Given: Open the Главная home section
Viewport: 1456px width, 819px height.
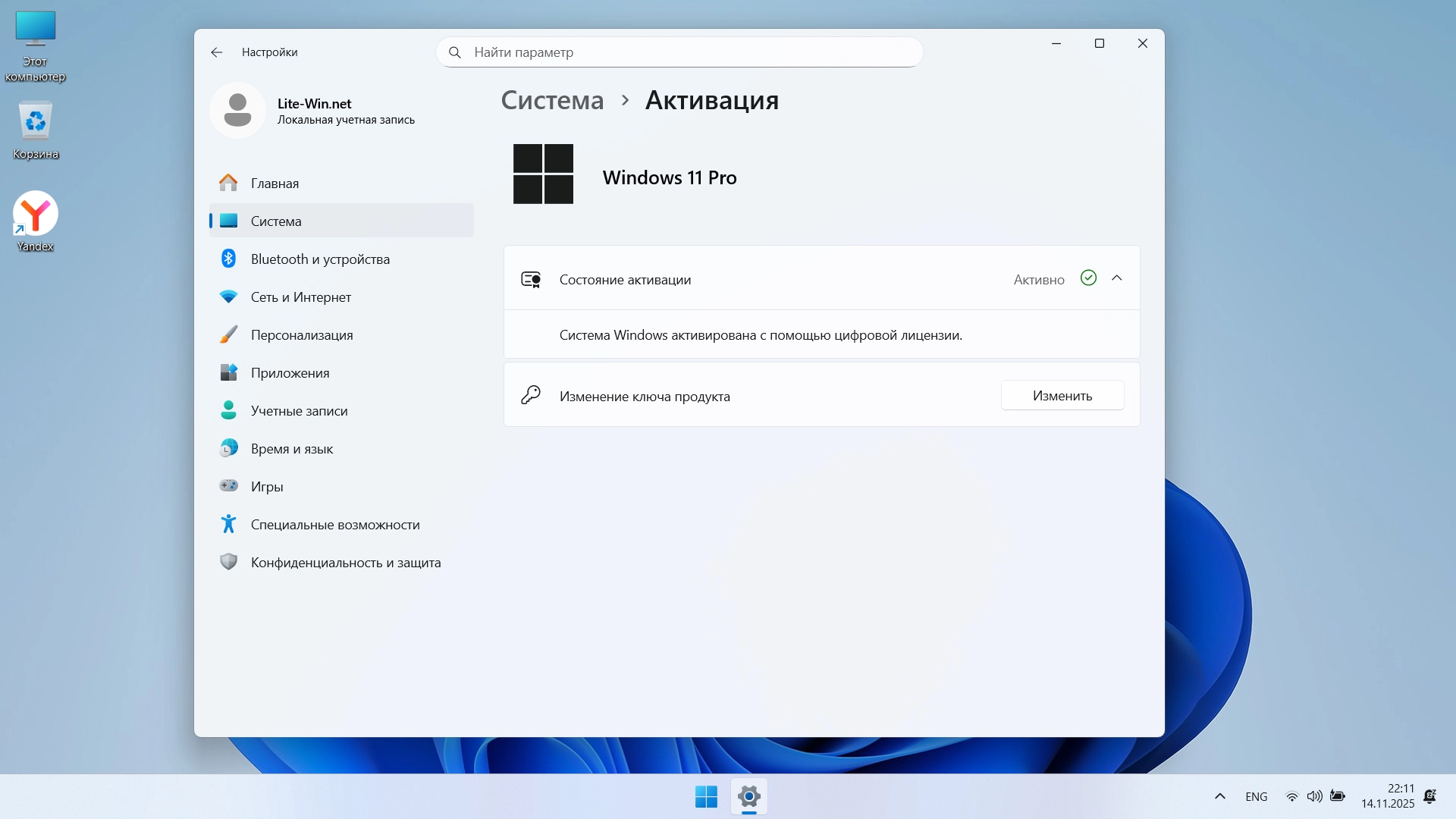Looking at the screenshot, I should click(x=275, y=184).
